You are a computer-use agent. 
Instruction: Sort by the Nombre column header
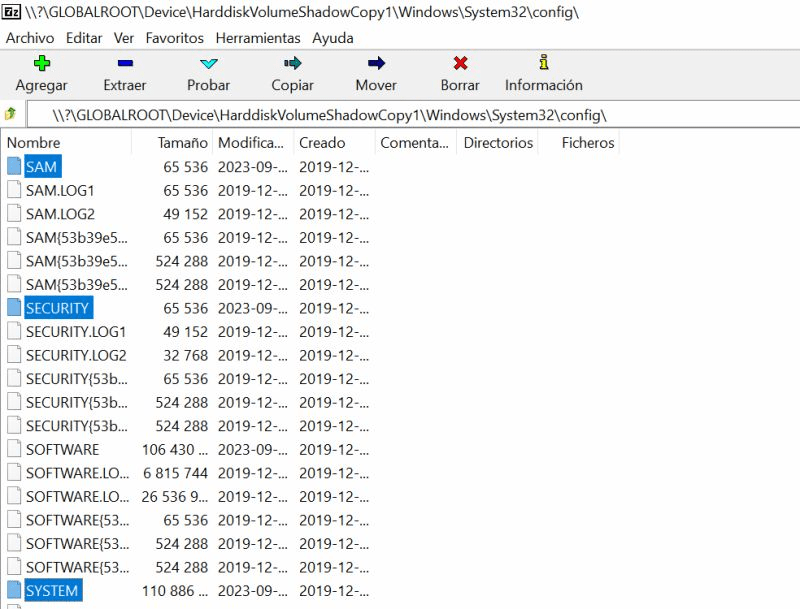[34, 143]
